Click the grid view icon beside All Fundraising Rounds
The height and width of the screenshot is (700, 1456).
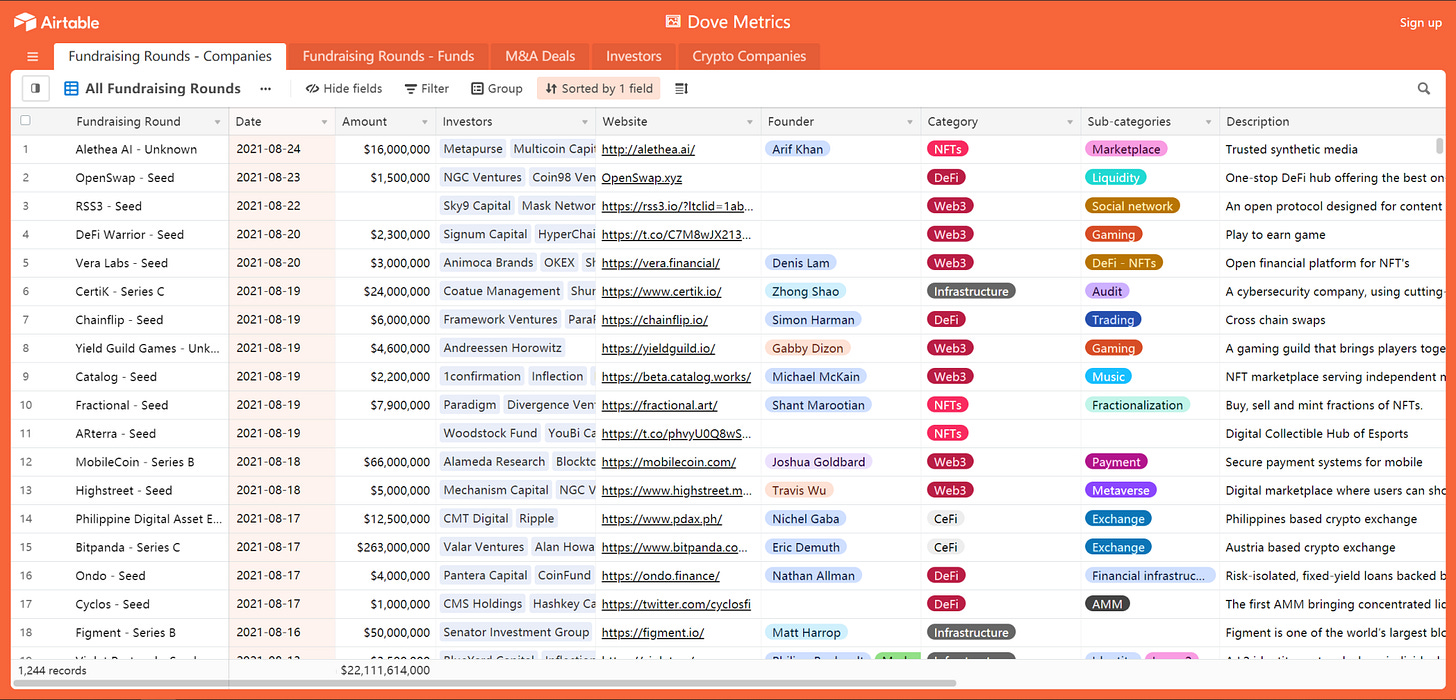coord(72,89)
